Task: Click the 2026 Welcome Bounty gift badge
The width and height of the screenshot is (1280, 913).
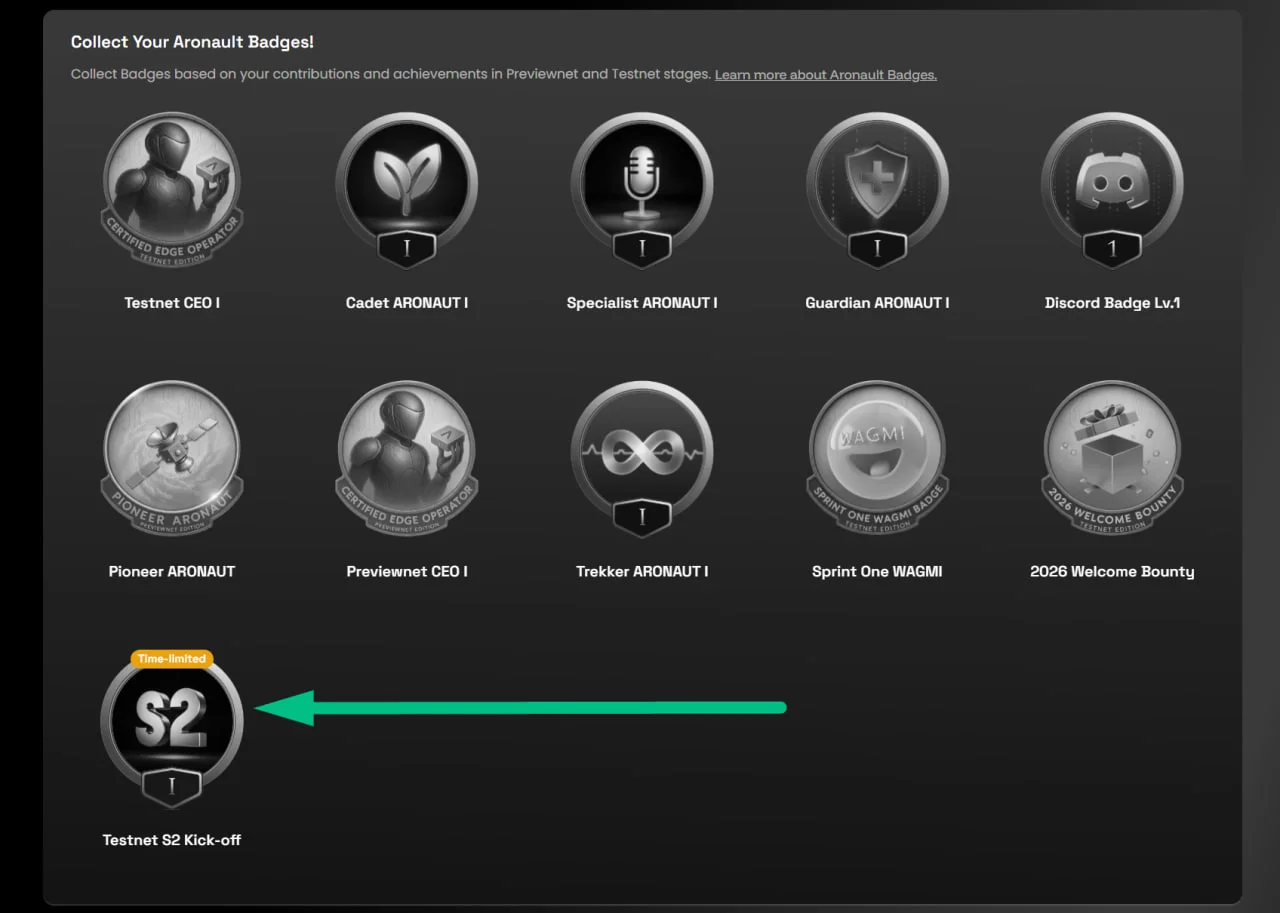Action: pos(1112,459)
